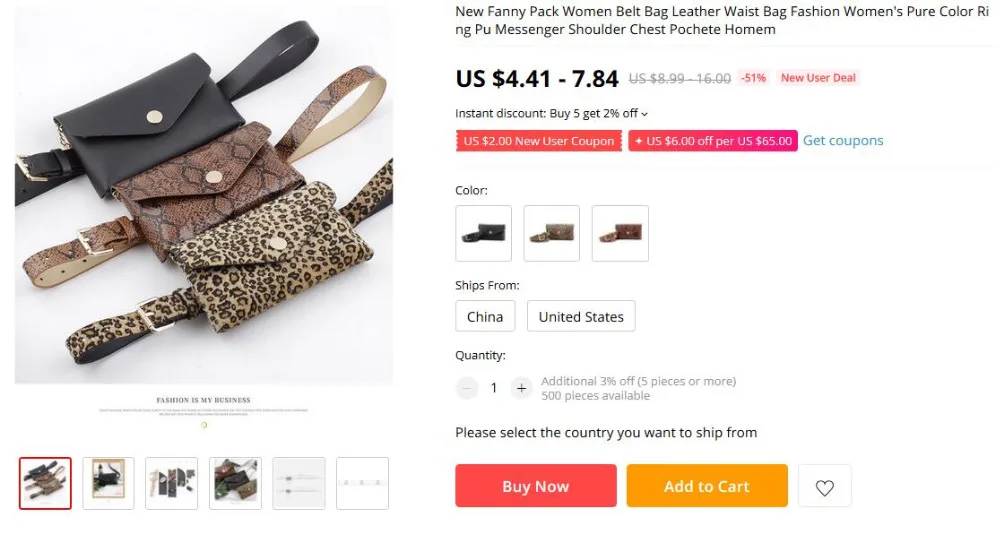
Task: Increase quantity with the plus button
Action: (x=520, y=388)
